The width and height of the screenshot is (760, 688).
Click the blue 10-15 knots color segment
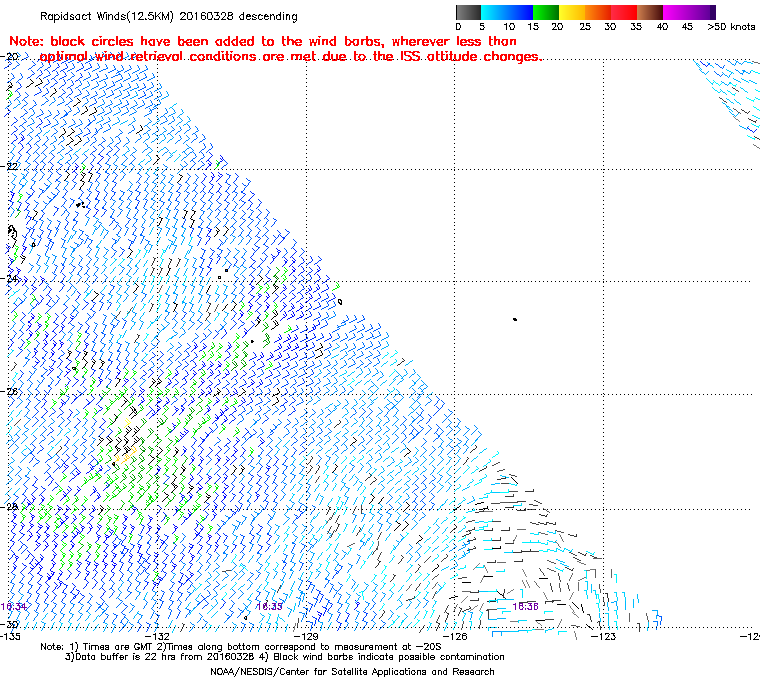coord(520,12)
